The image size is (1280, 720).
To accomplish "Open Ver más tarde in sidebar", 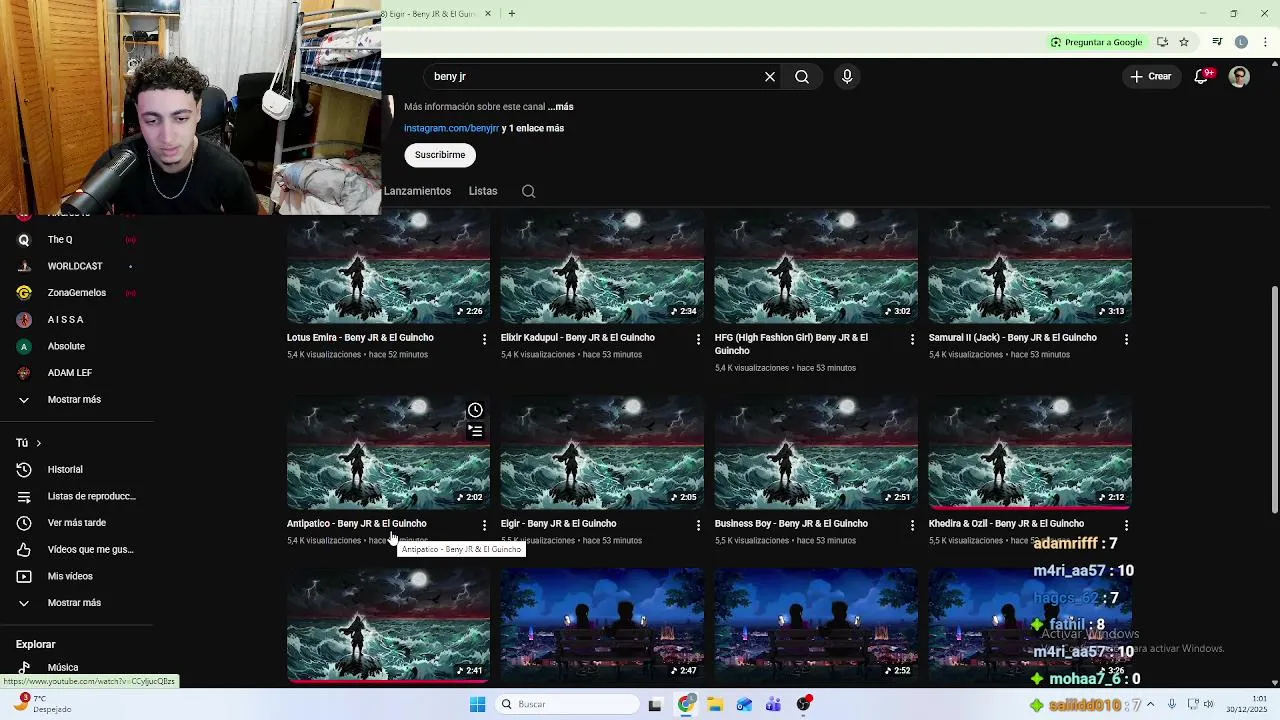I will click(76, 523).
